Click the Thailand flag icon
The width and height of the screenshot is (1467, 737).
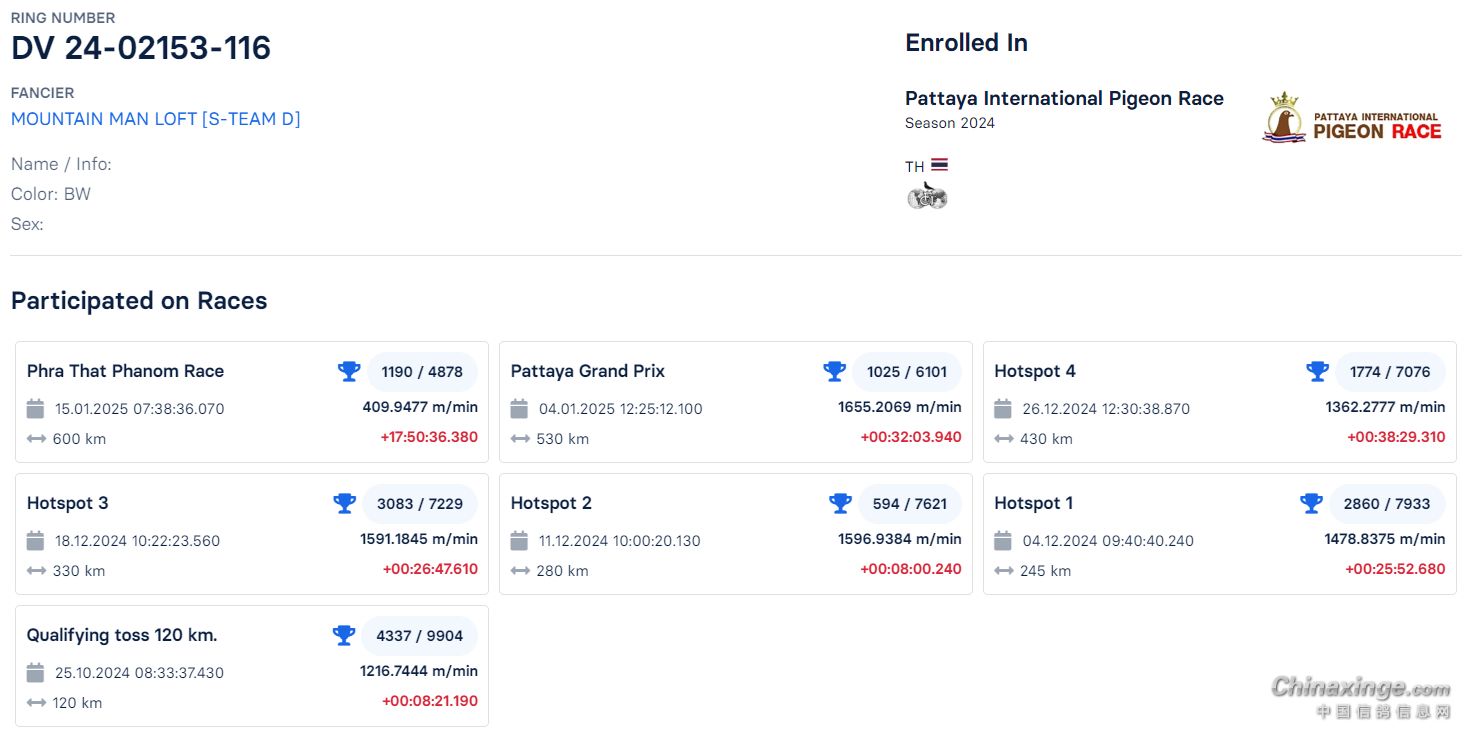(939, 165)
